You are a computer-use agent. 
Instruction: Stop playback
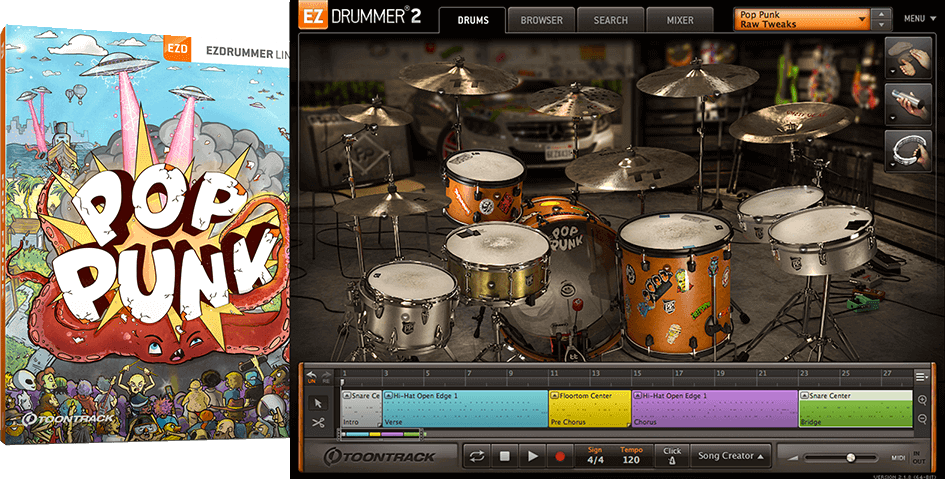pos(504,456)
